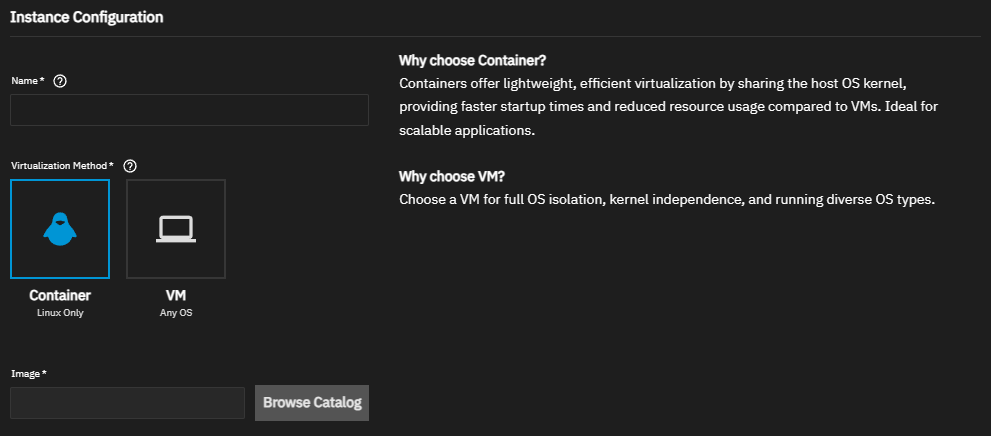Click the Virtualization Method label

61,166
